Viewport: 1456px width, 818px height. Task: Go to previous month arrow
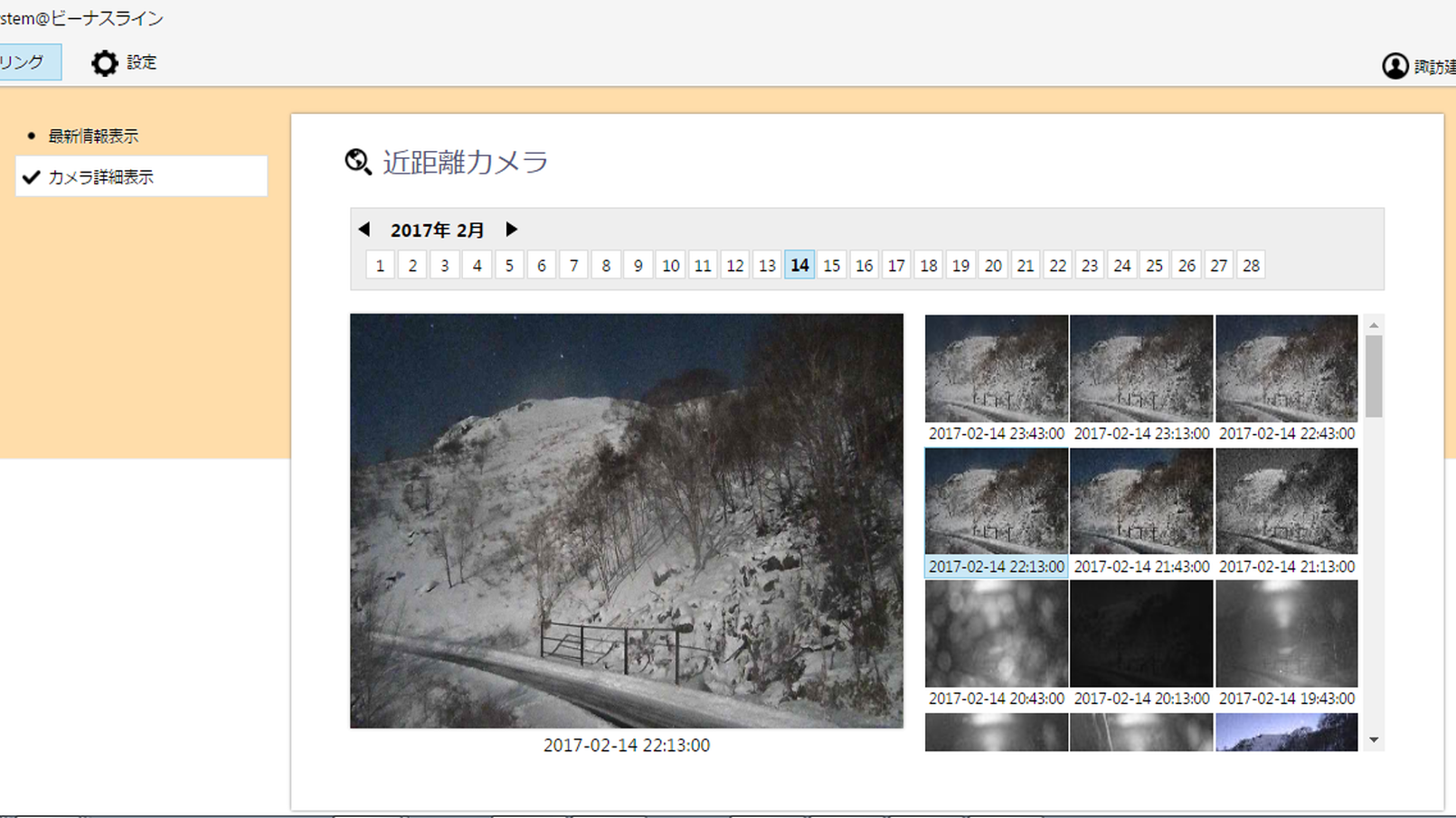pos(364,230)
